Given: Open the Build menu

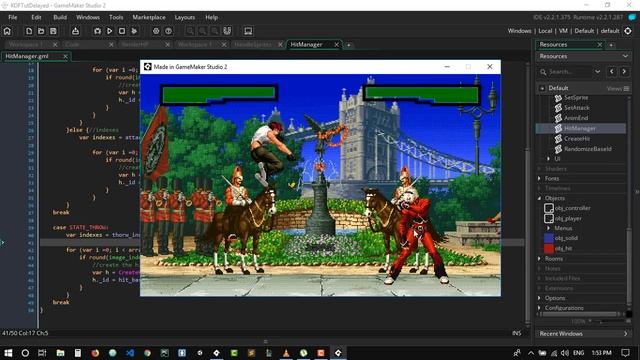Looking at the screenshot, I should pyautogui.click(x=60, y=17).
